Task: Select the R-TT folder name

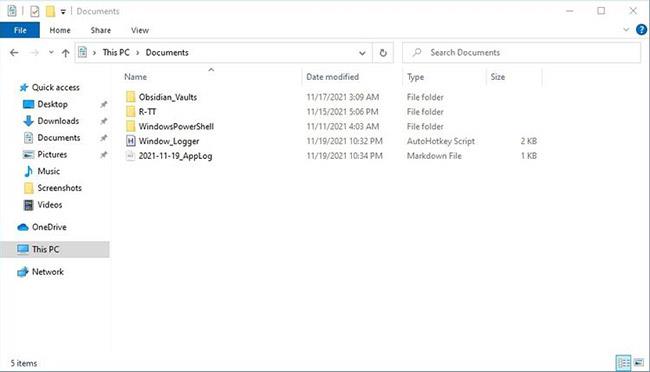Action: (x=147, y=112)
